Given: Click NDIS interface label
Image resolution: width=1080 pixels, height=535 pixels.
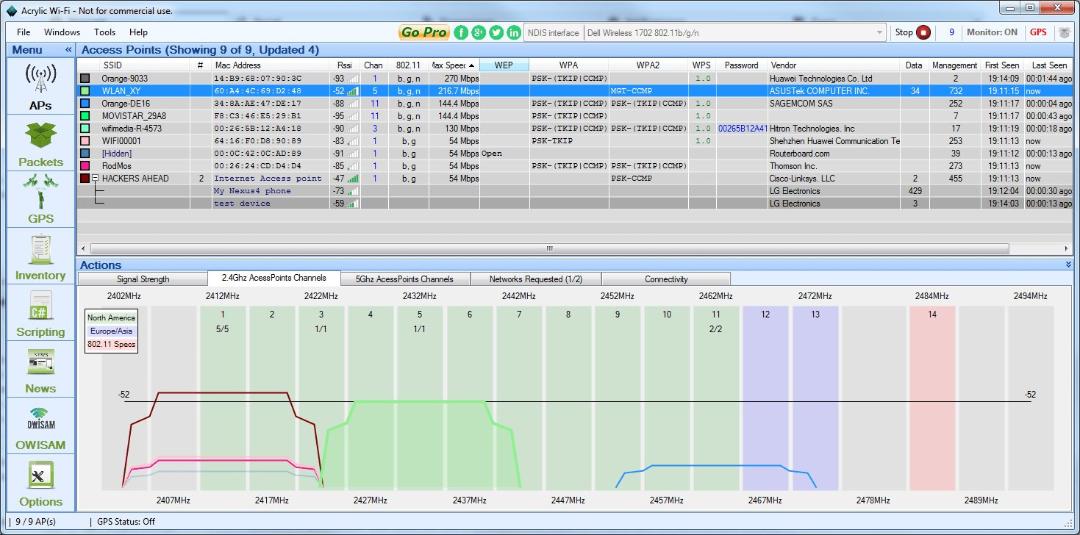Looking at the screenshot, I should point(553,32).
